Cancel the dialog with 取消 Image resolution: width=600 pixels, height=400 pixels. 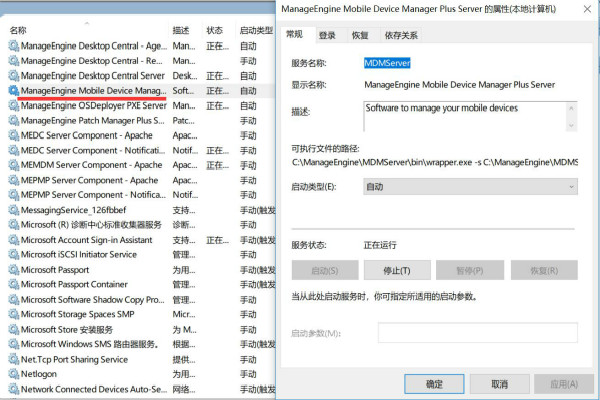pyautogui.click(x=500, y=384)
